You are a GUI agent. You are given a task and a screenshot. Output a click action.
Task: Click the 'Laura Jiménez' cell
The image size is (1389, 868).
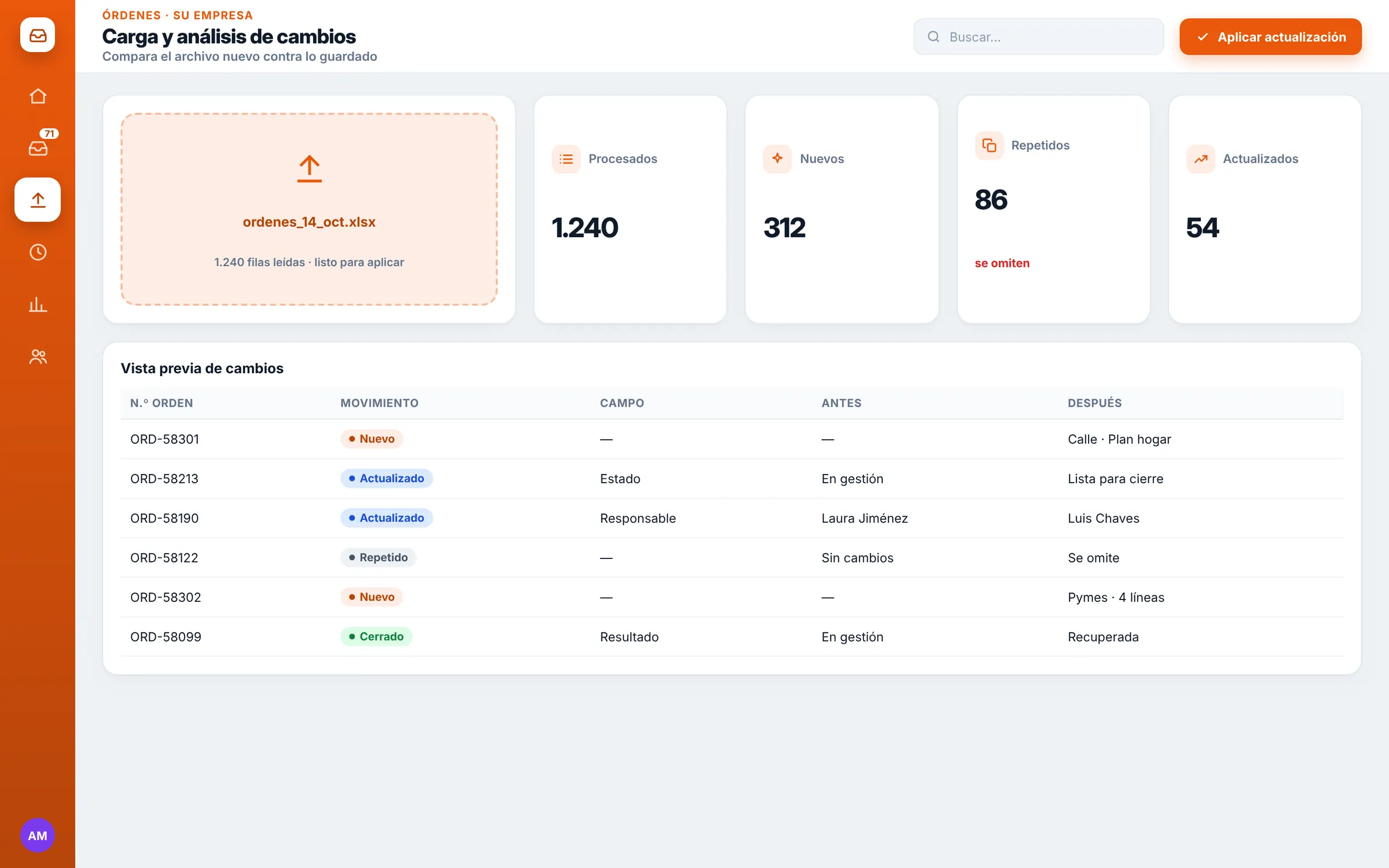[864, 518]
